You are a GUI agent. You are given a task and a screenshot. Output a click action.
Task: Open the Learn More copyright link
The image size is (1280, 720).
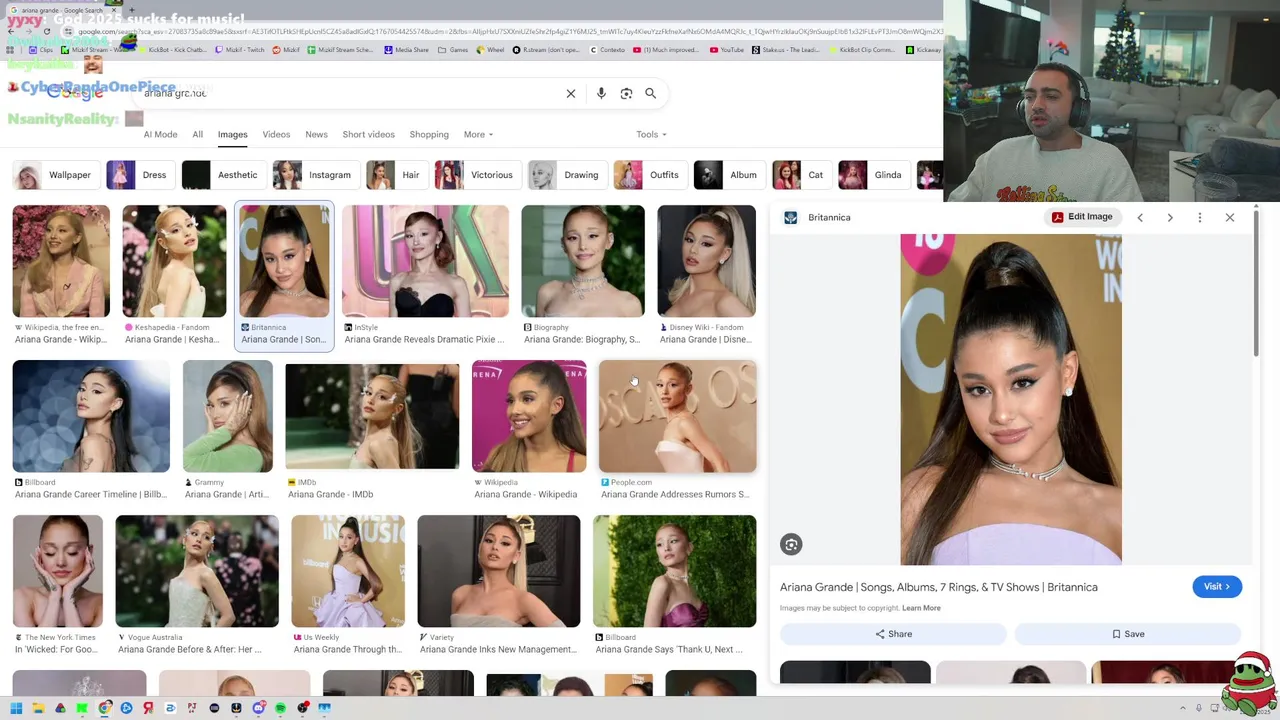point(921,608)
